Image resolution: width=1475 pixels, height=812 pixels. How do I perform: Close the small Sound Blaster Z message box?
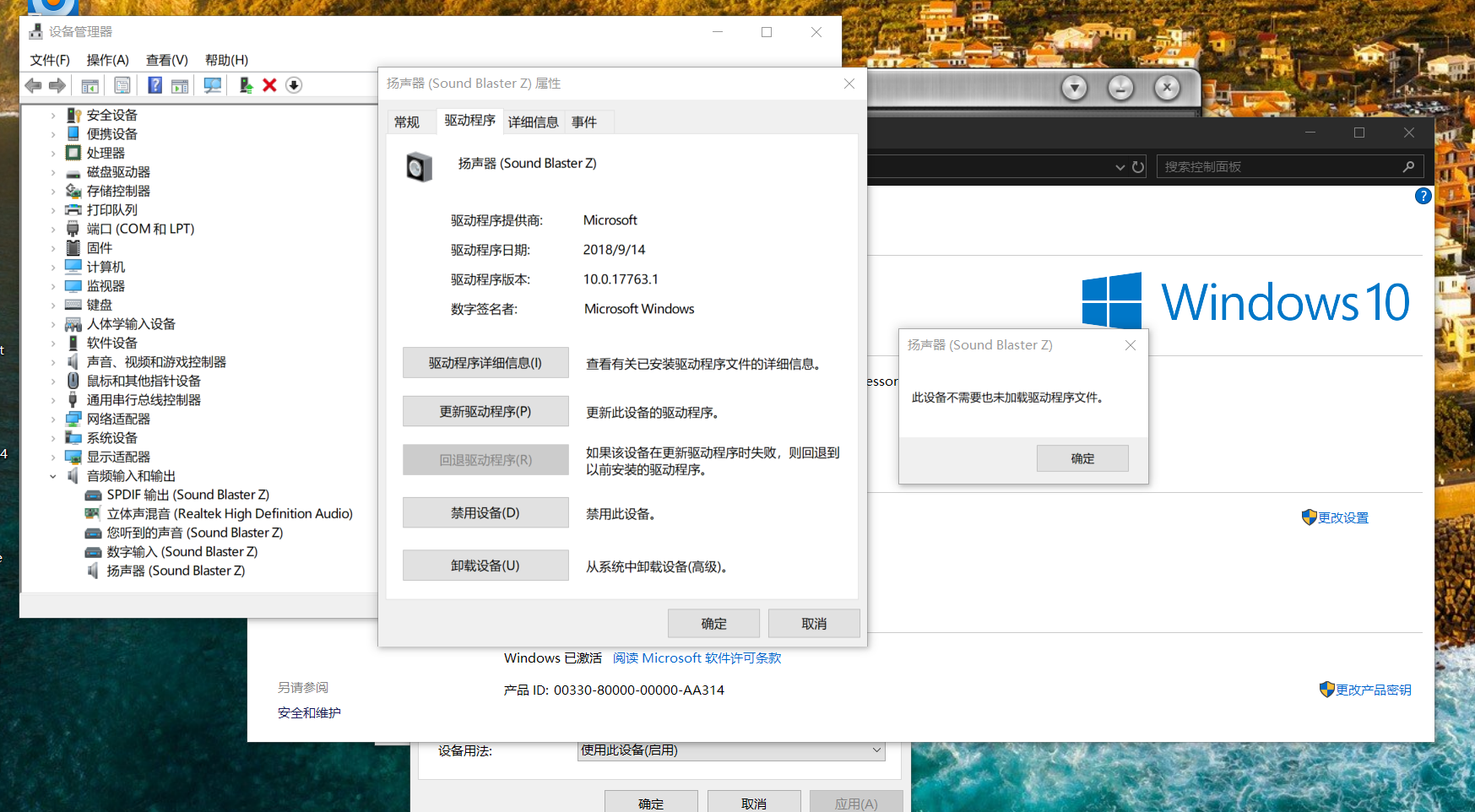1131,345
